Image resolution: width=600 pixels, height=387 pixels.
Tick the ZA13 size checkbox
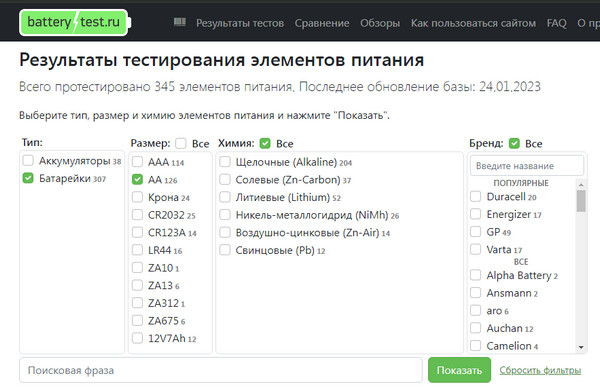[x=137, y=285]
